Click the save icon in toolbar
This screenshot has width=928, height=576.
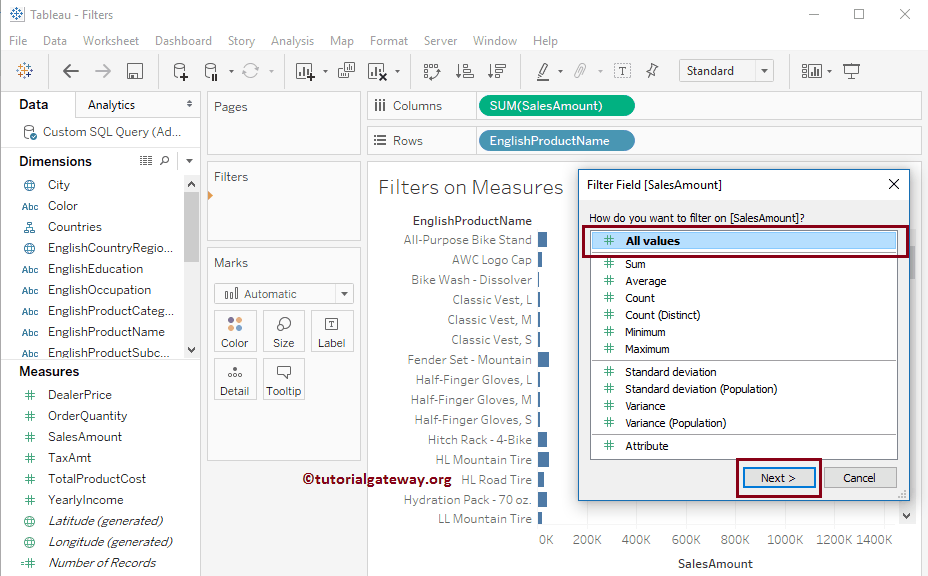pyautogui.click(x=135, y=71)
